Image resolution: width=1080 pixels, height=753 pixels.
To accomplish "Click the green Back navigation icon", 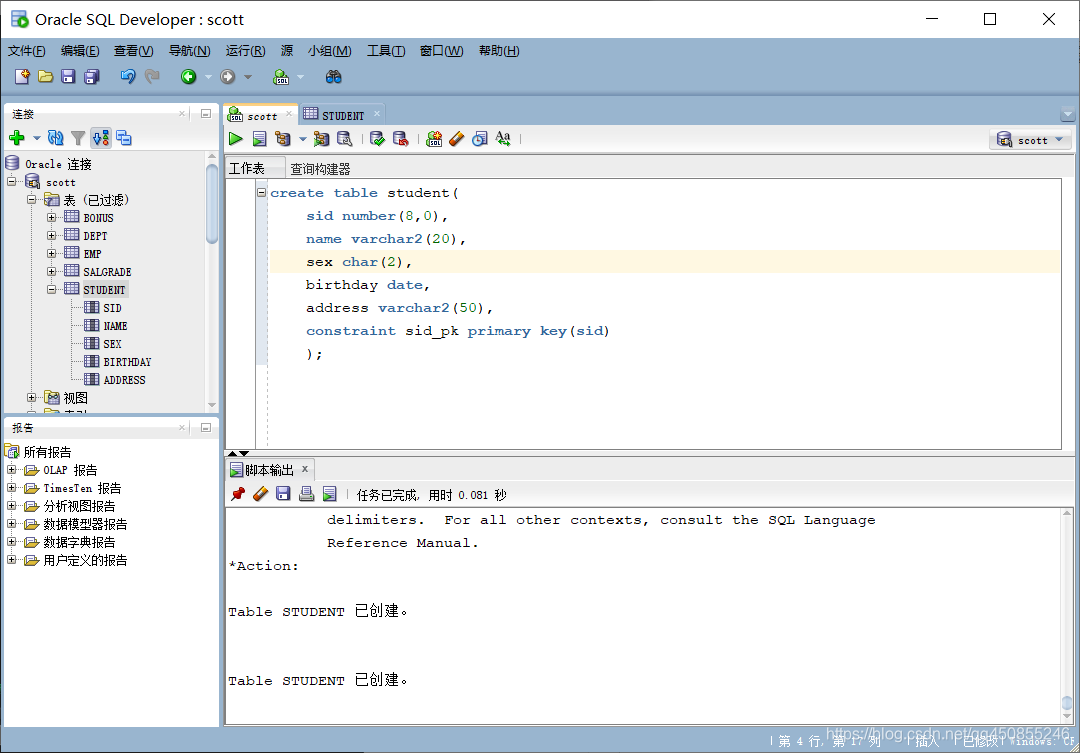I will (x=189, y=76).
